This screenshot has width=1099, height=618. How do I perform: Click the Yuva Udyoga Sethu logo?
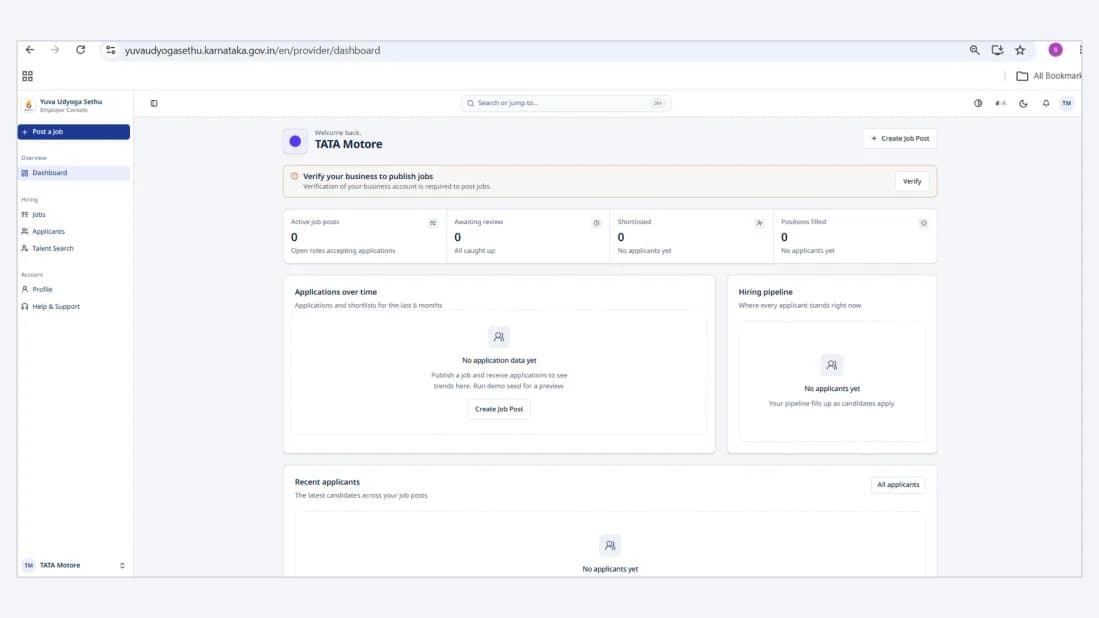point(29,105)
